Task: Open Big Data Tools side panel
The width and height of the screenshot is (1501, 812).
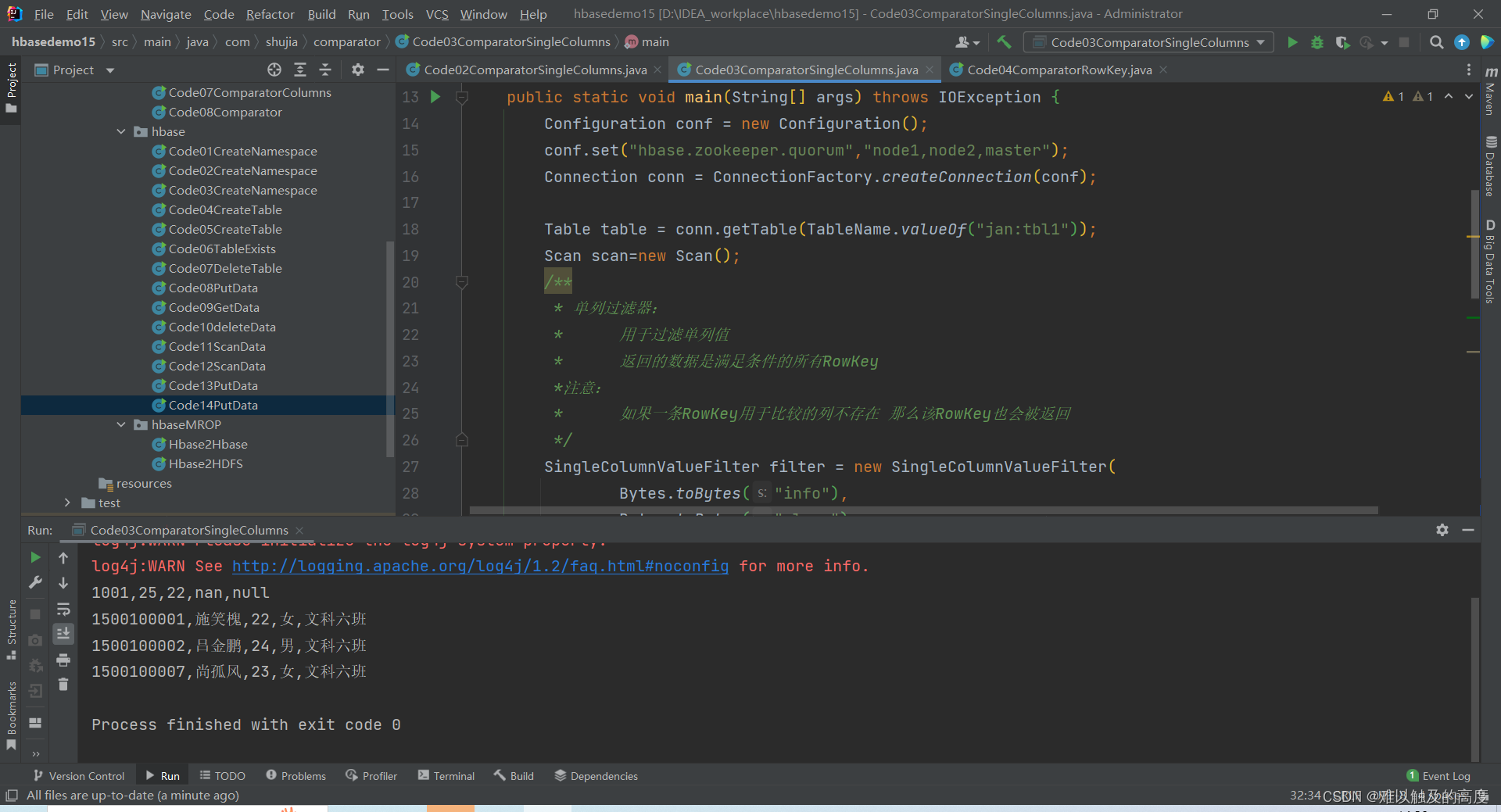Action: pos(1490,262)
